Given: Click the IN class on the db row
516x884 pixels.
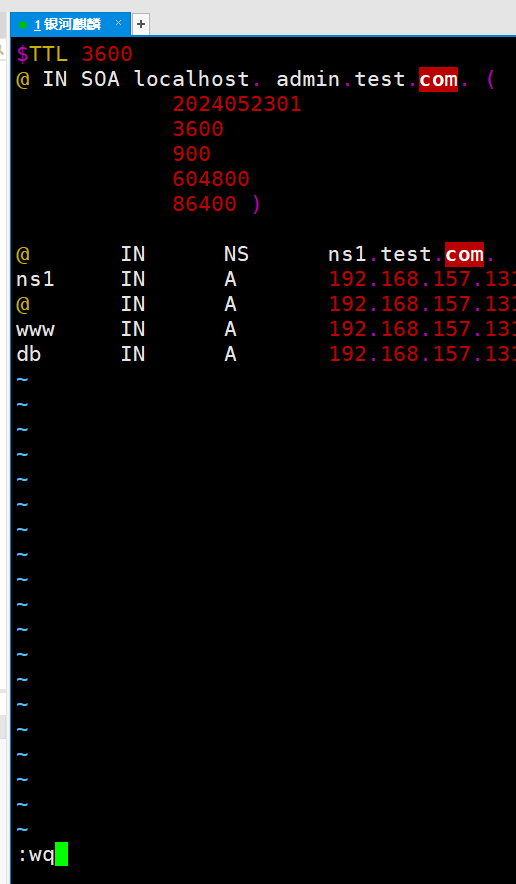Looking at the screenshot, I should point(133,353).
